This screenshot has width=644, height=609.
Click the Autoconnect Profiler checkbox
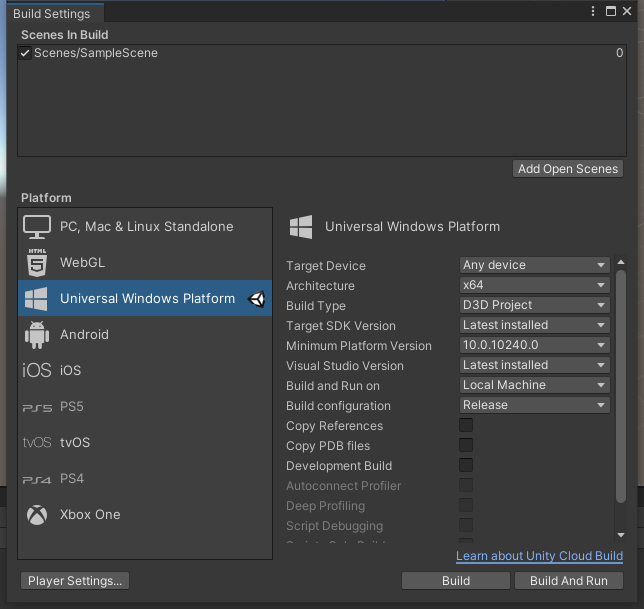click(466, 485)
